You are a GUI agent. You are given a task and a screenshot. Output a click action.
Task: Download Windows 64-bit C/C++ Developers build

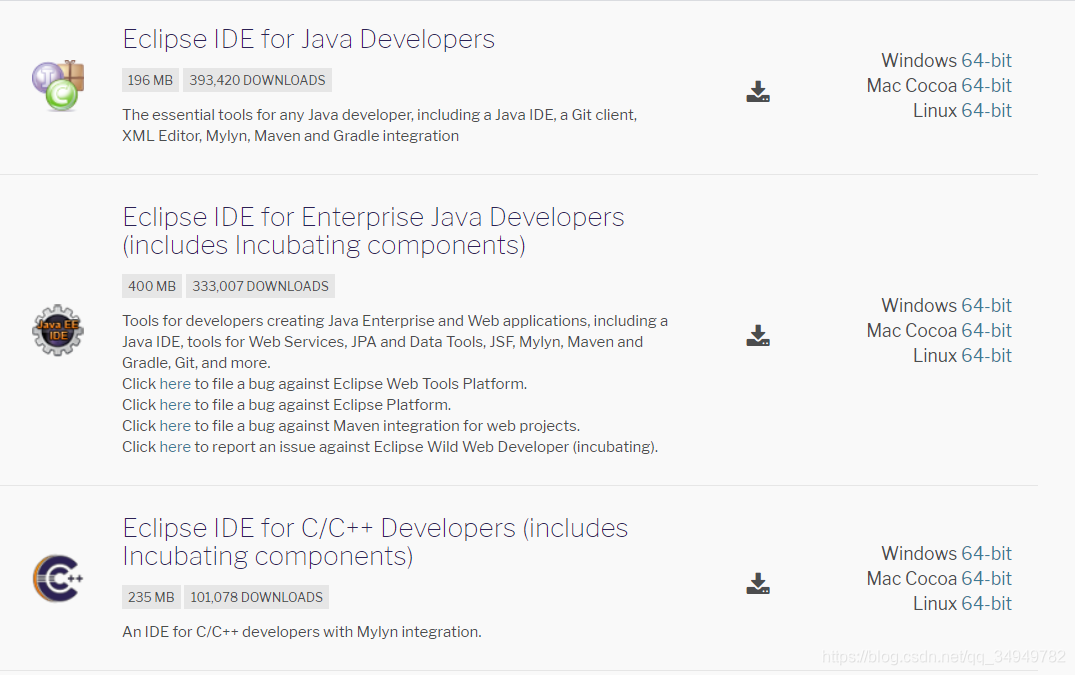pyautogui.click(x=990, y=553)
